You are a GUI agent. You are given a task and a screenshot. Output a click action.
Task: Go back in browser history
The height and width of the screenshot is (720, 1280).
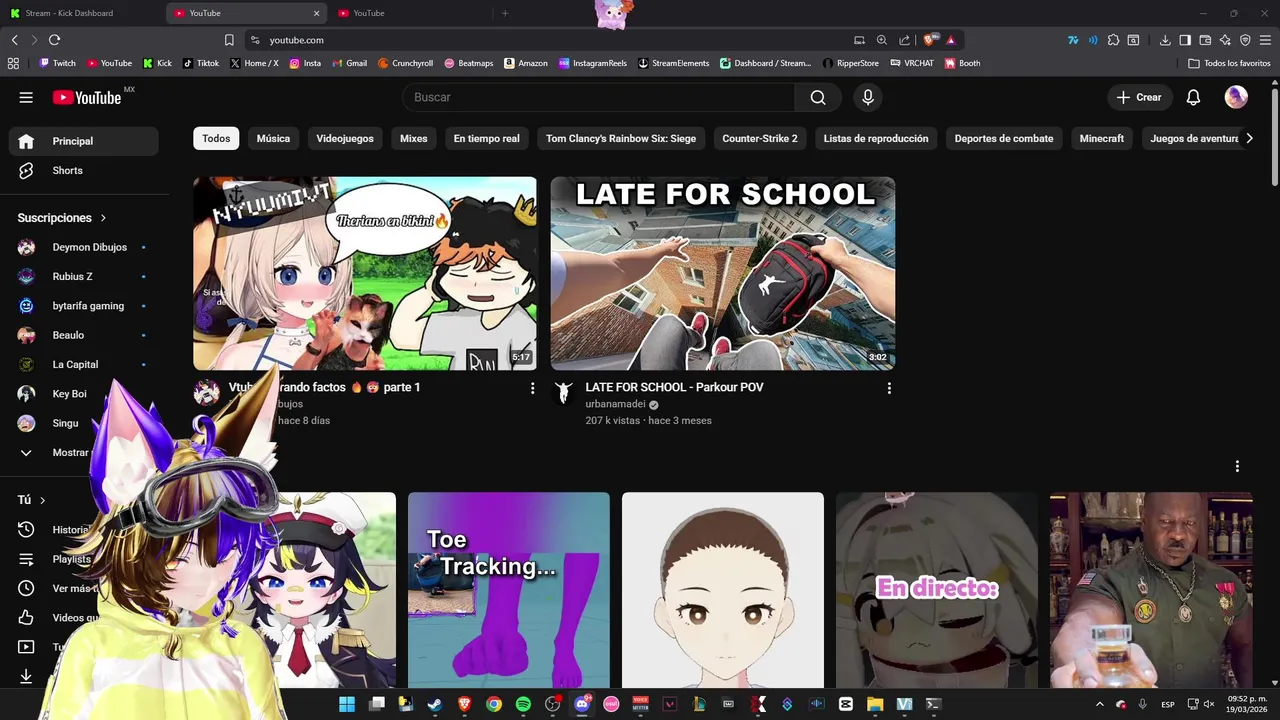(14, 40)
